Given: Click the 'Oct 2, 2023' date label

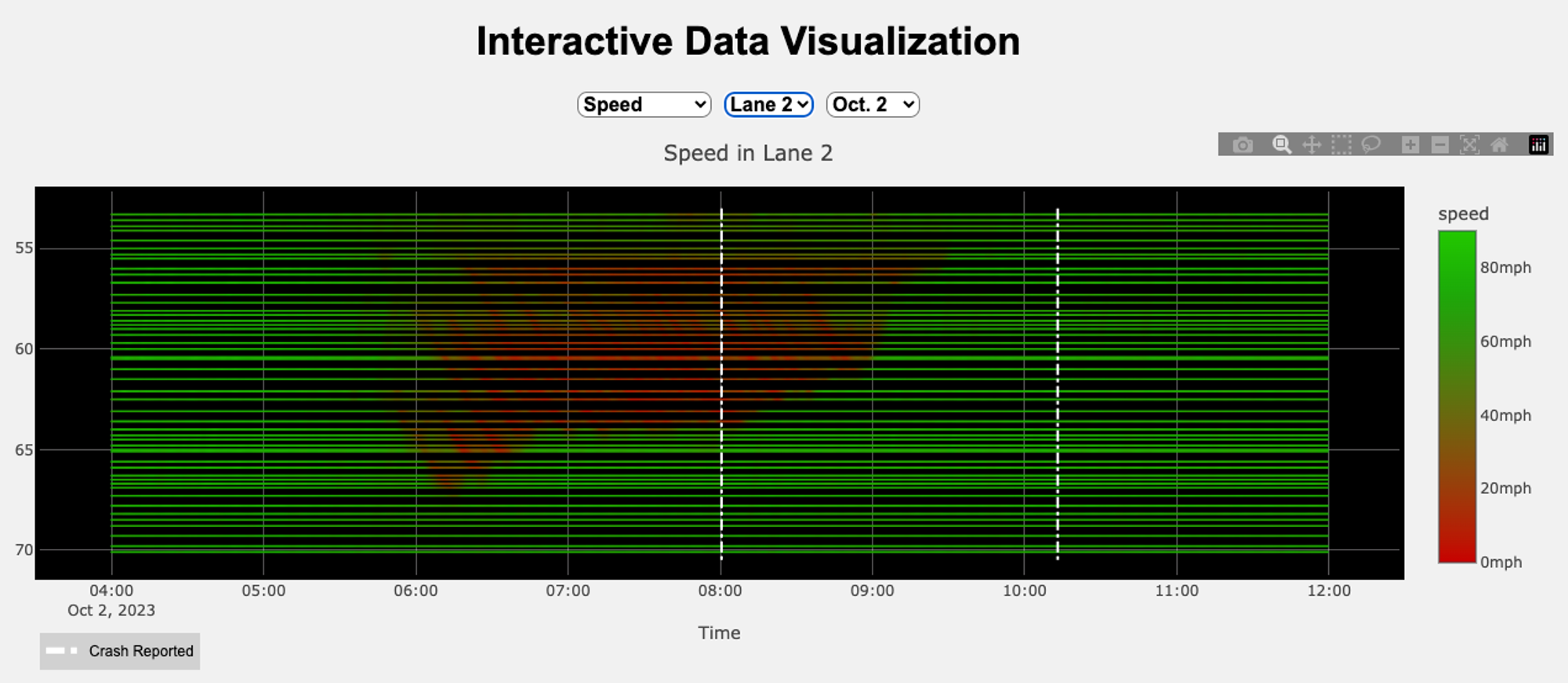Looking at the screenshot, I should [111, 610].
